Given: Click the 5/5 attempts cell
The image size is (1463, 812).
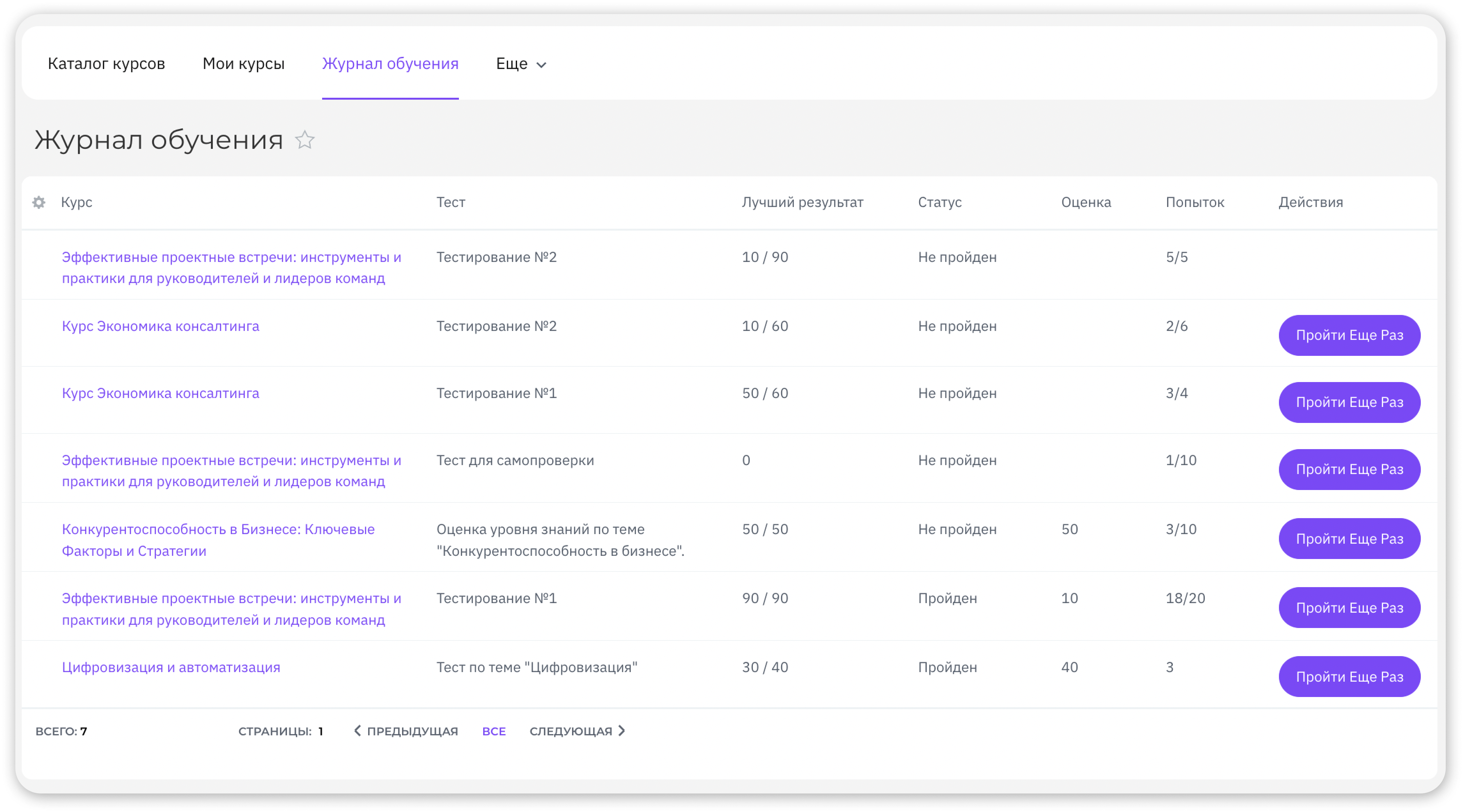Looking at the screenshot, I should coord(1177,257).
